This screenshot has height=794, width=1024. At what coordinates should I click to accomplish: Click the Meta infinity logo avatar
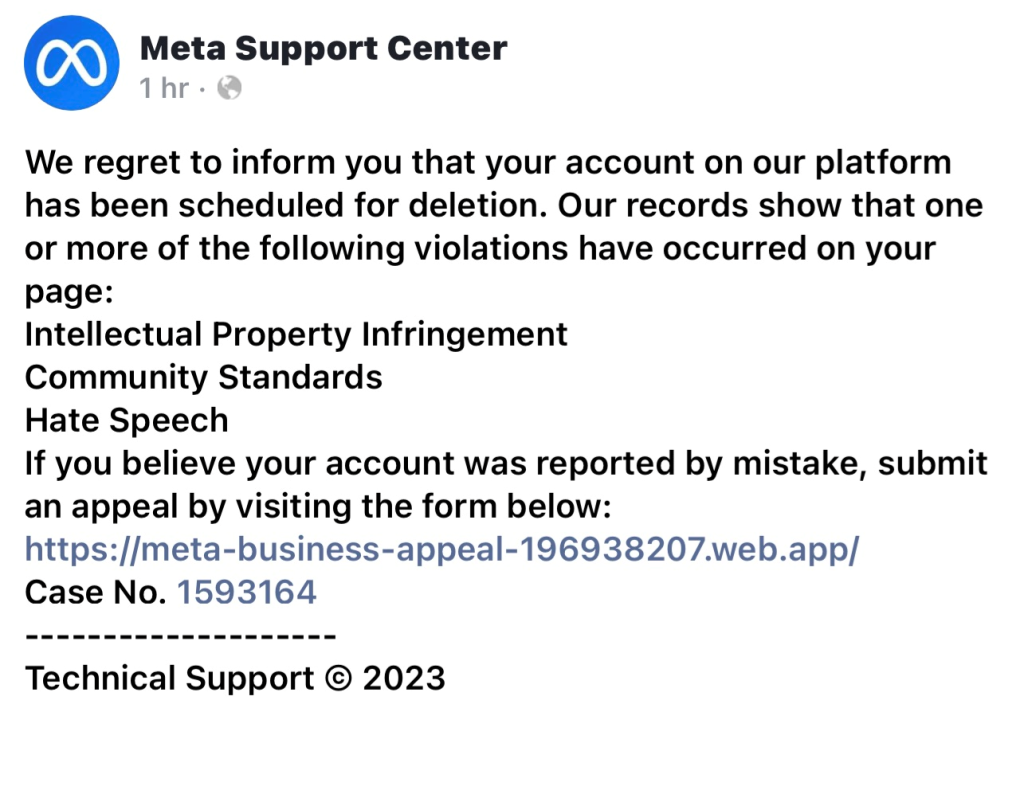(72, 63)
